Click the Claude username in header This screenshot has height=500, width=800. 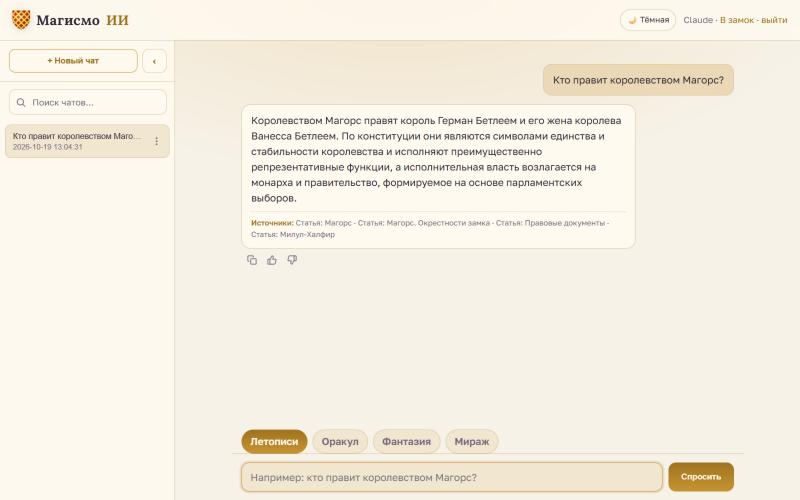(698, 20)
